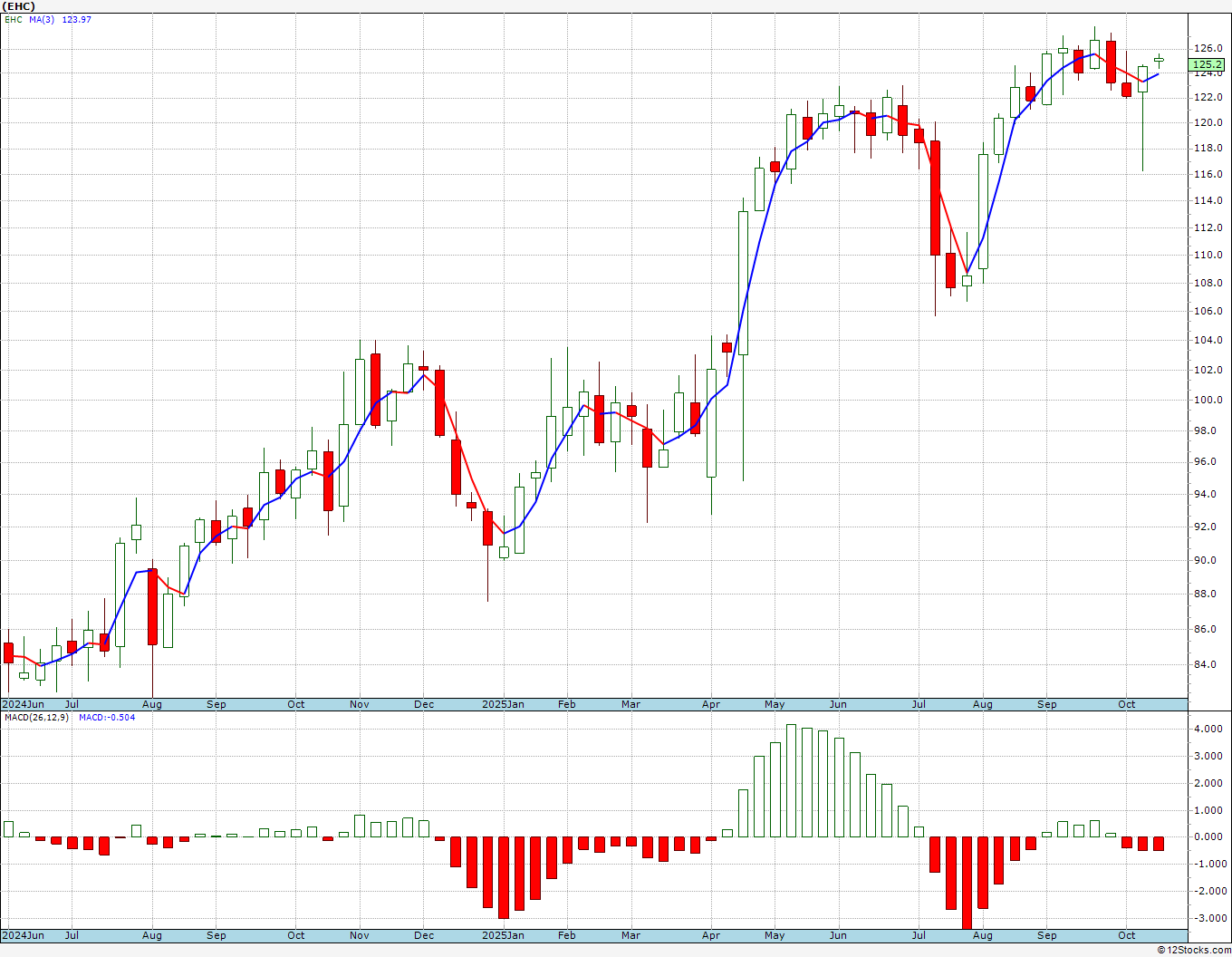Screen dimensions: 1232x957
Task: Click 2024Jun on the MACD panel time axis
Action: 23,935
